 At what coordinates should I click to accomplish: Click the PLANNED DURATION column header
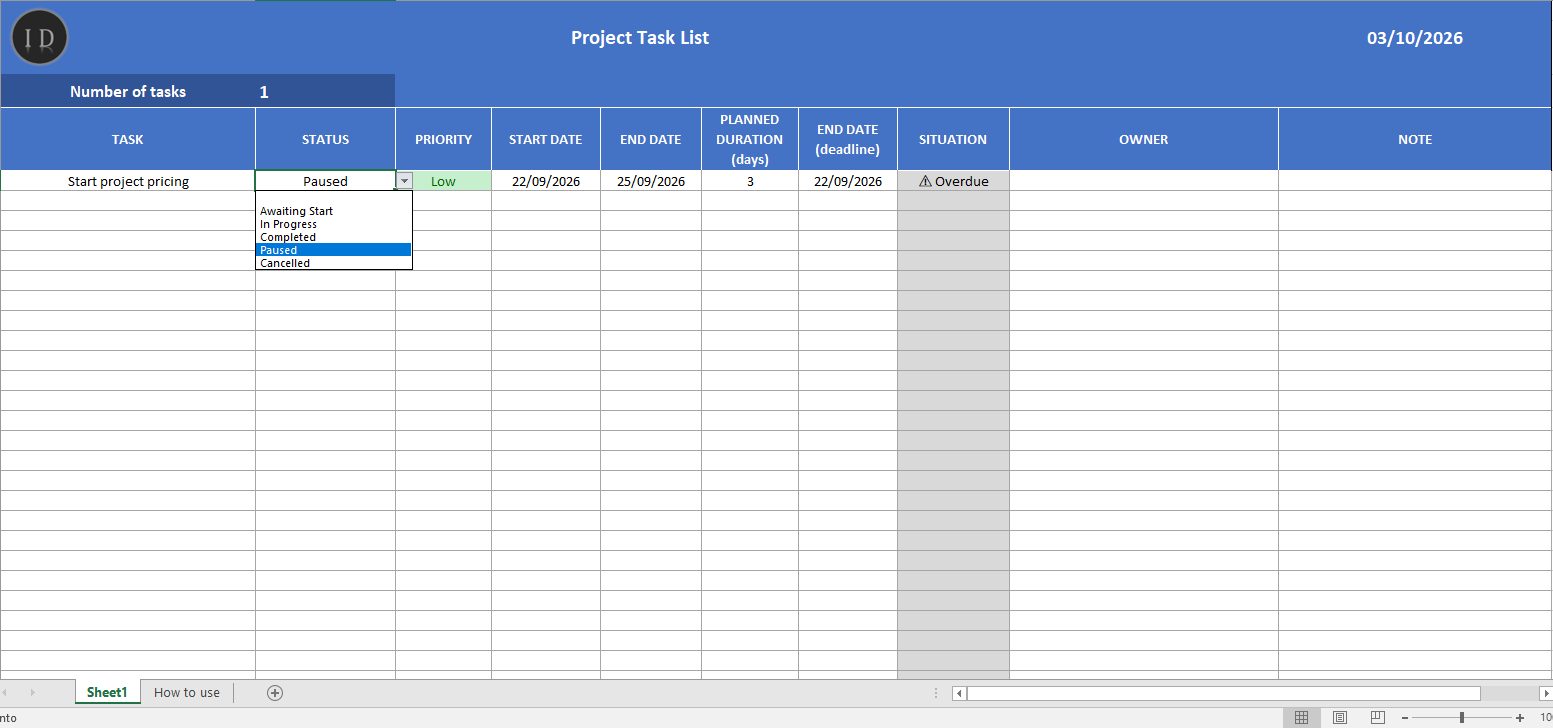750,139
